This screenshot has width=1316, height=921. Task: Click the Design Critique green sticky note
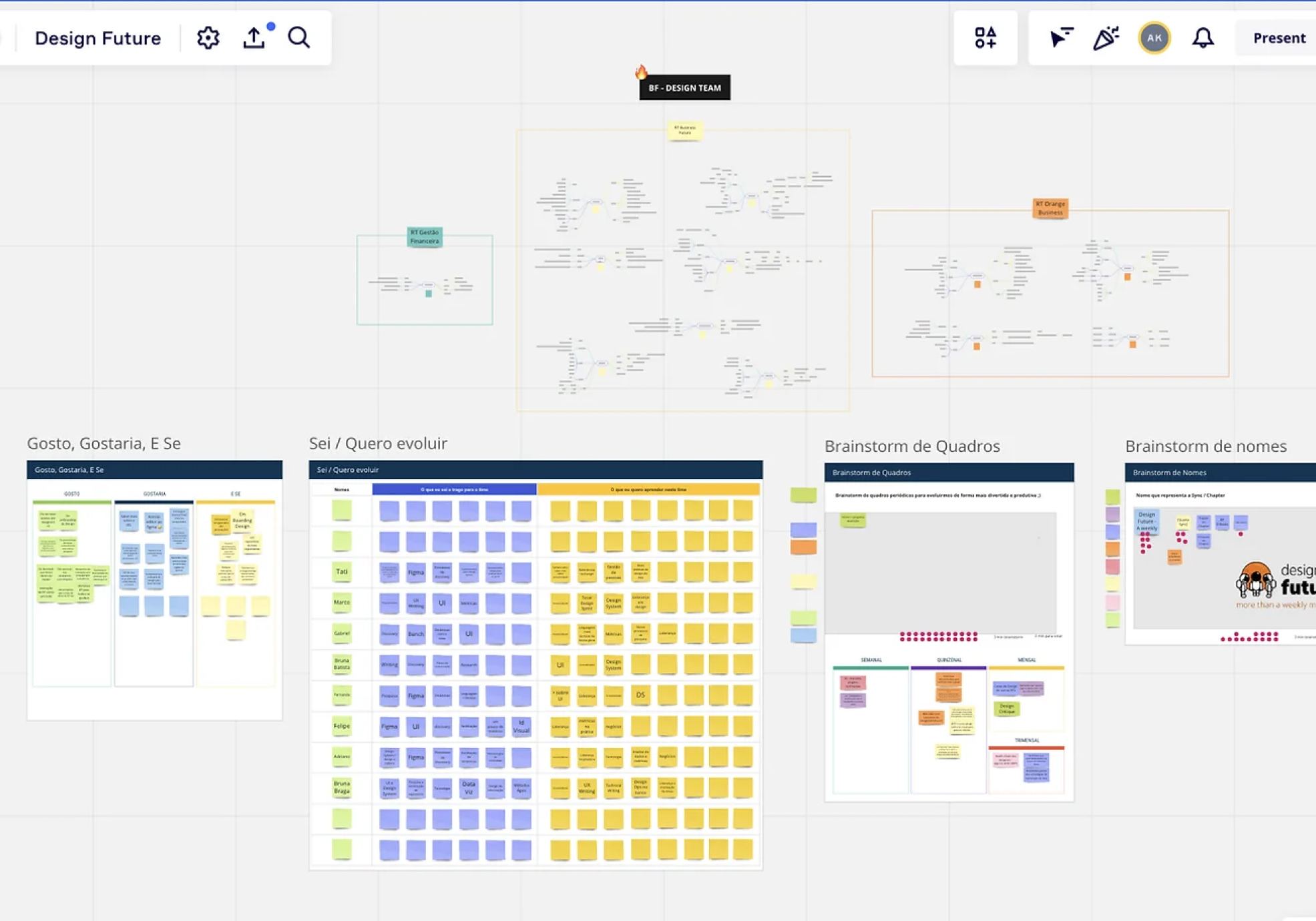click(1006, 708)
